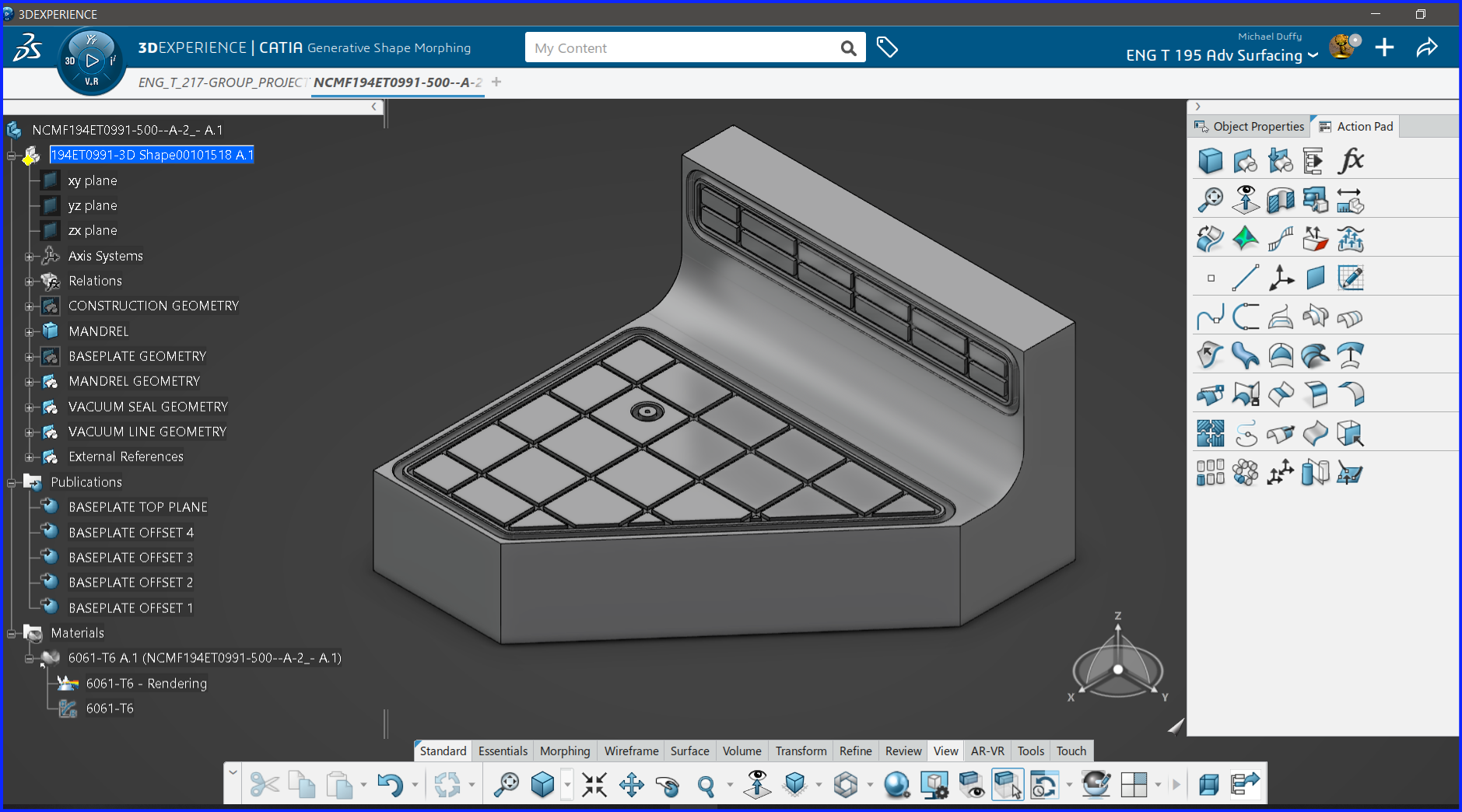Switch to the Essentials tab

pyautogui.click(x=503, y=751)
